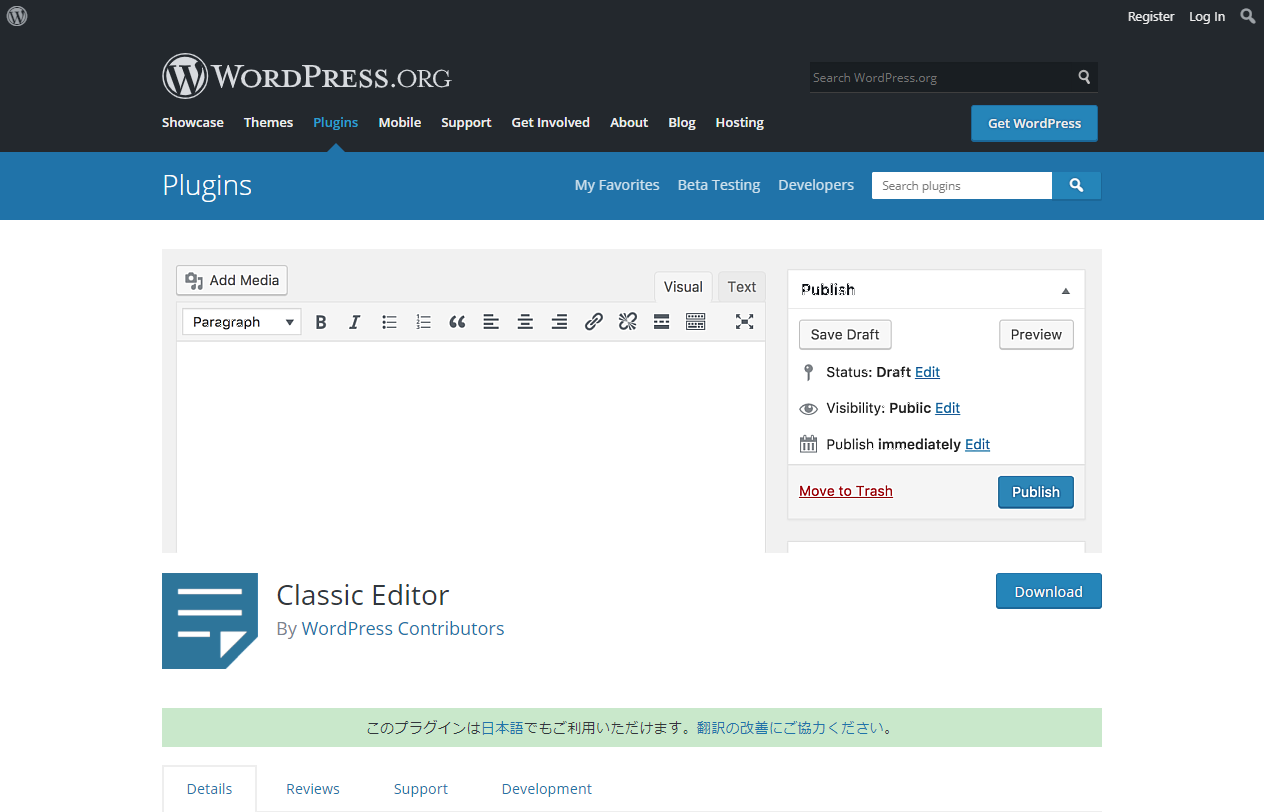1264x812 pixels.
Task: Toggle the toolbar with keyboard icon
Action: coord(695,322)
